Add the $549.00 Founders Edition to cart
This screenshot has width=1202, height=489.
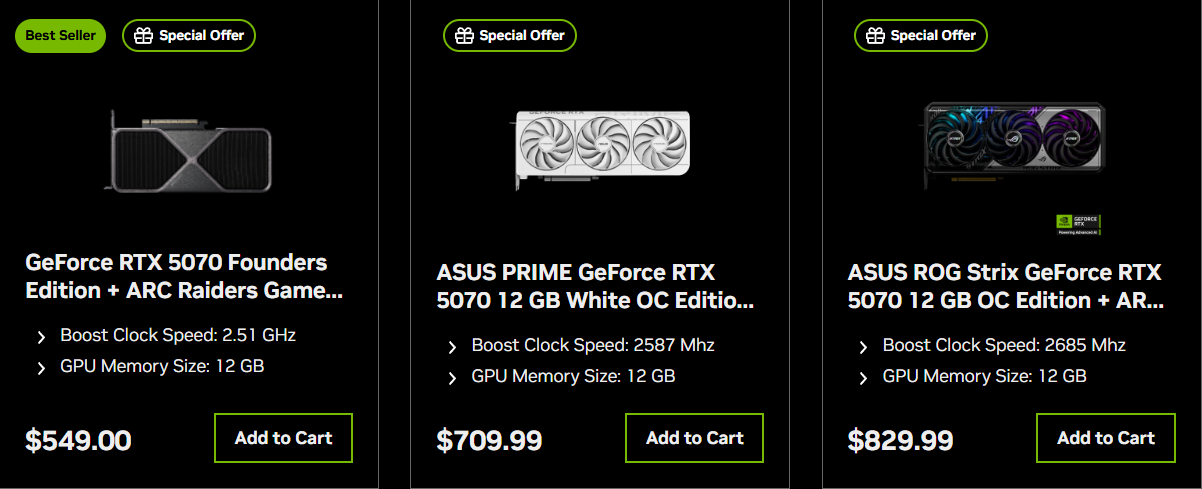click(x=283, y=438)
